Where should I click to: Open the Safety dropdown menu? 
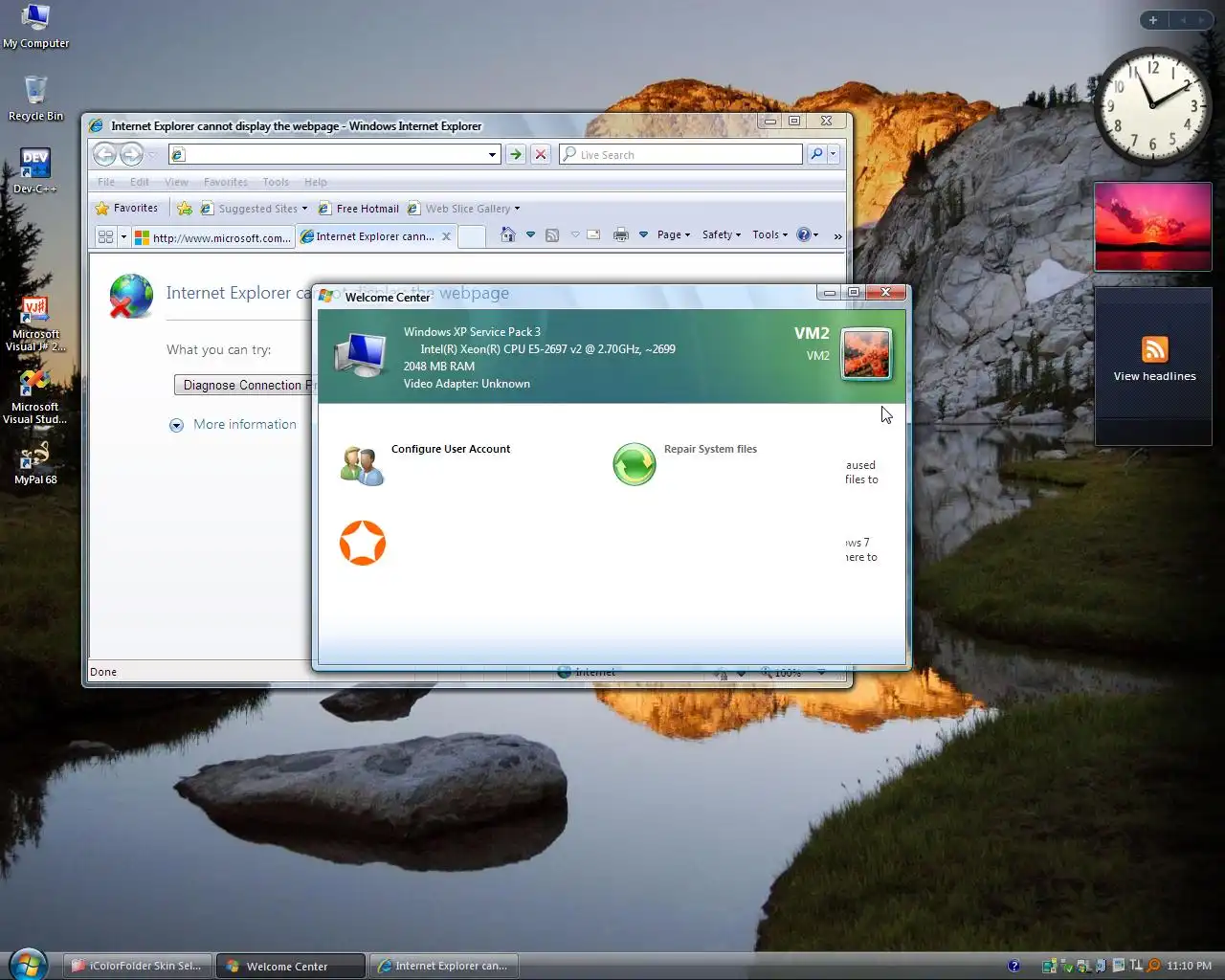tap(722, 234)
